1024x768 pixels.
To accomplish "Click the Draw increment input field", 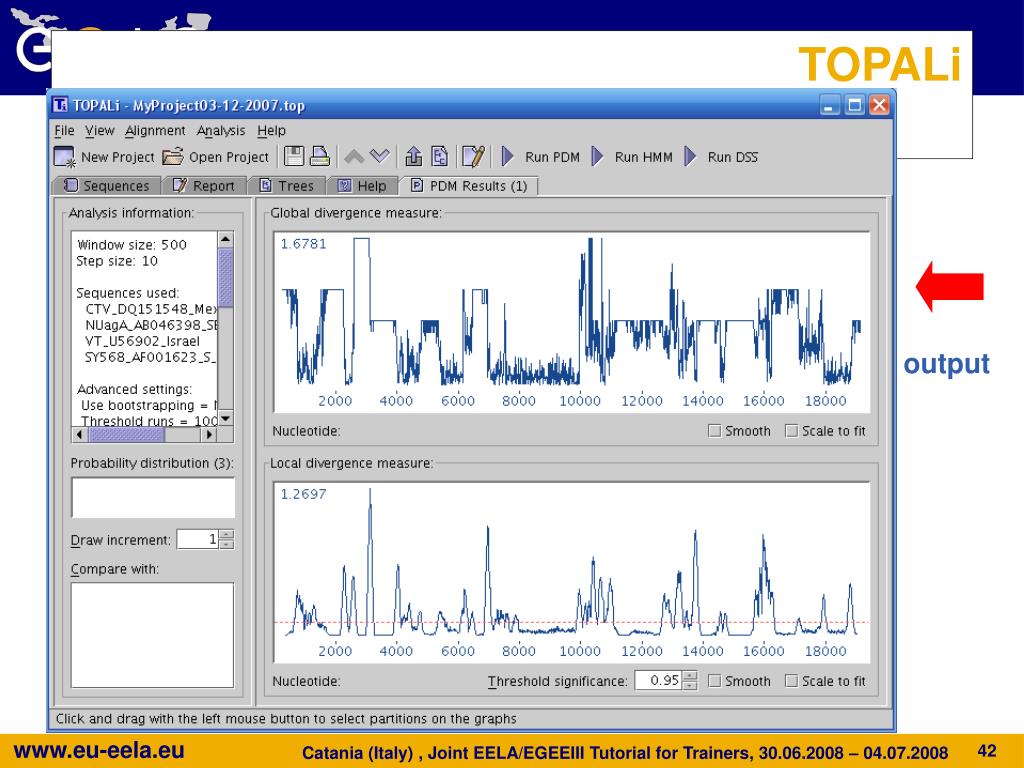I will (x=199, y=539).
